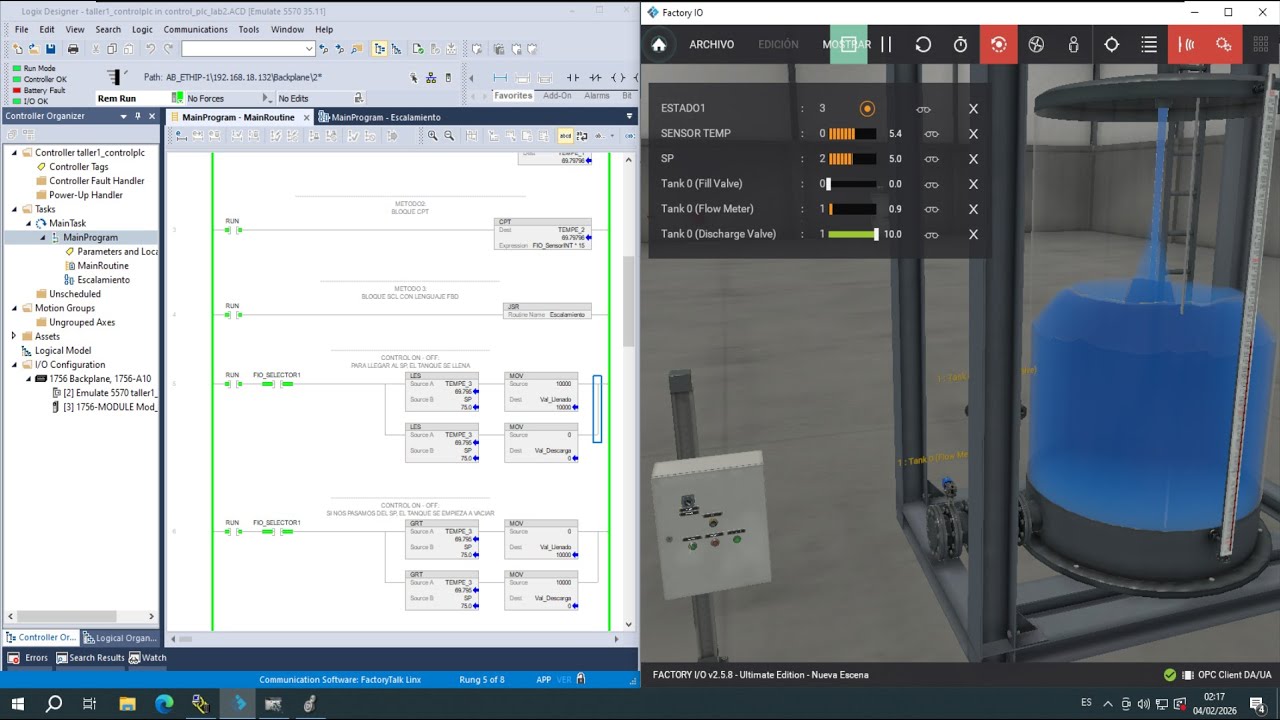Click the camera target crosshair icon
The image size is (1280, 720).
1111,44
